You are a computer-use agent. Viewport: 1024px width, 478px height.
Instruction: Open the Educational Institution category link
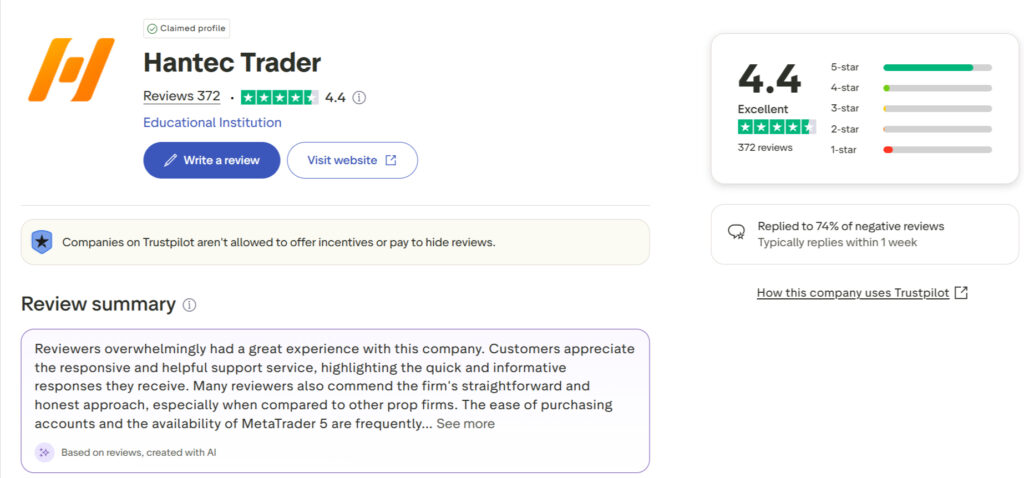(x=212, y=123)
